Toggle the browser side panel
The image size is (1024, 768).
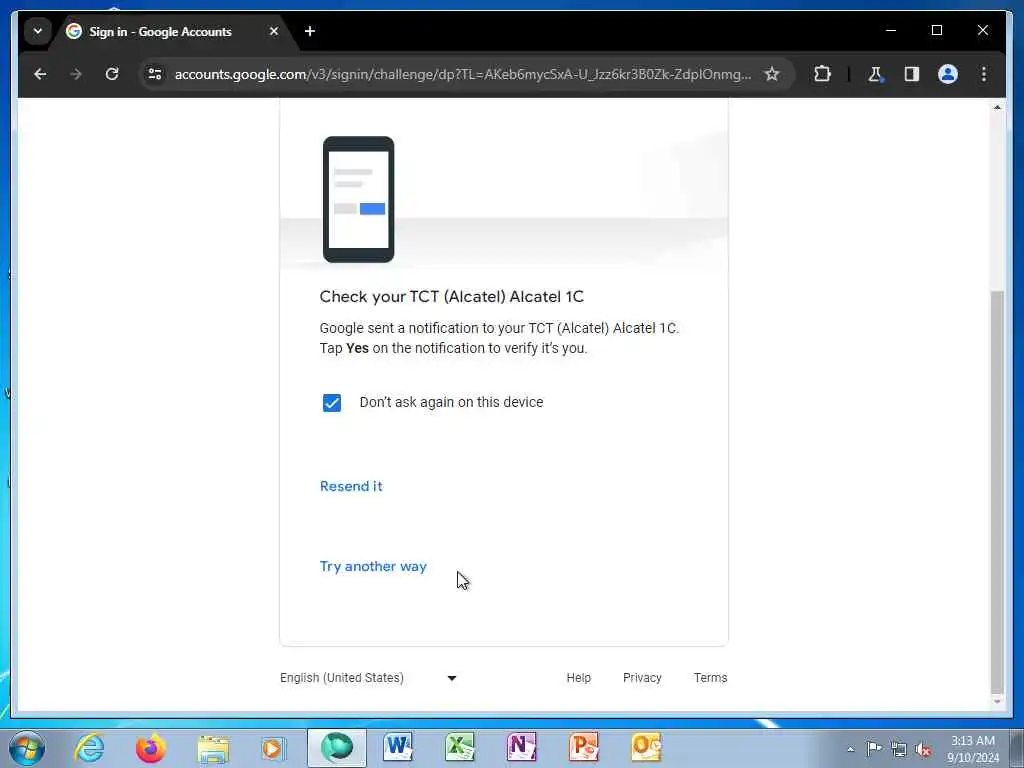click(x=912, y=74)
